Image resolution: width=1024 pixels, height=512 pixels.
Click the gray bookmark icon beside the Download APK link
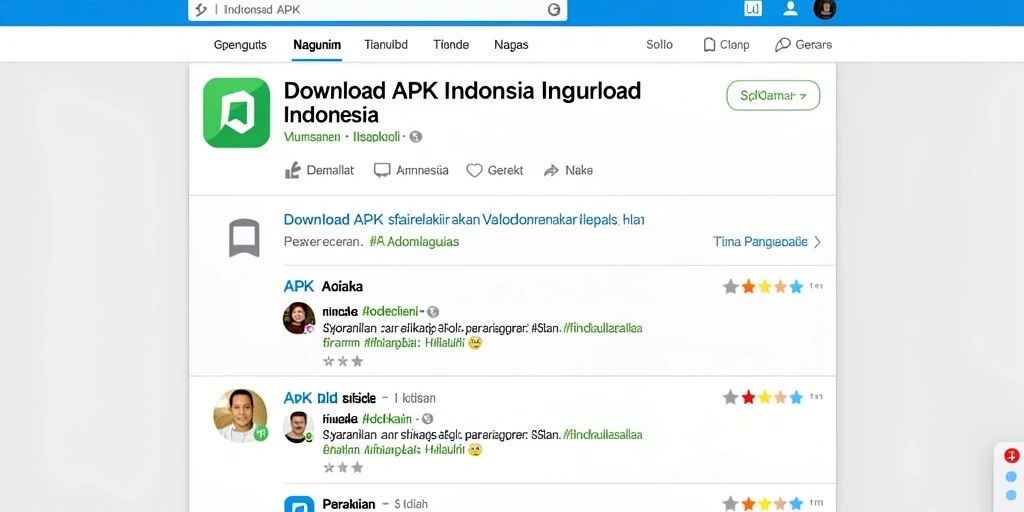pos(244,238)
